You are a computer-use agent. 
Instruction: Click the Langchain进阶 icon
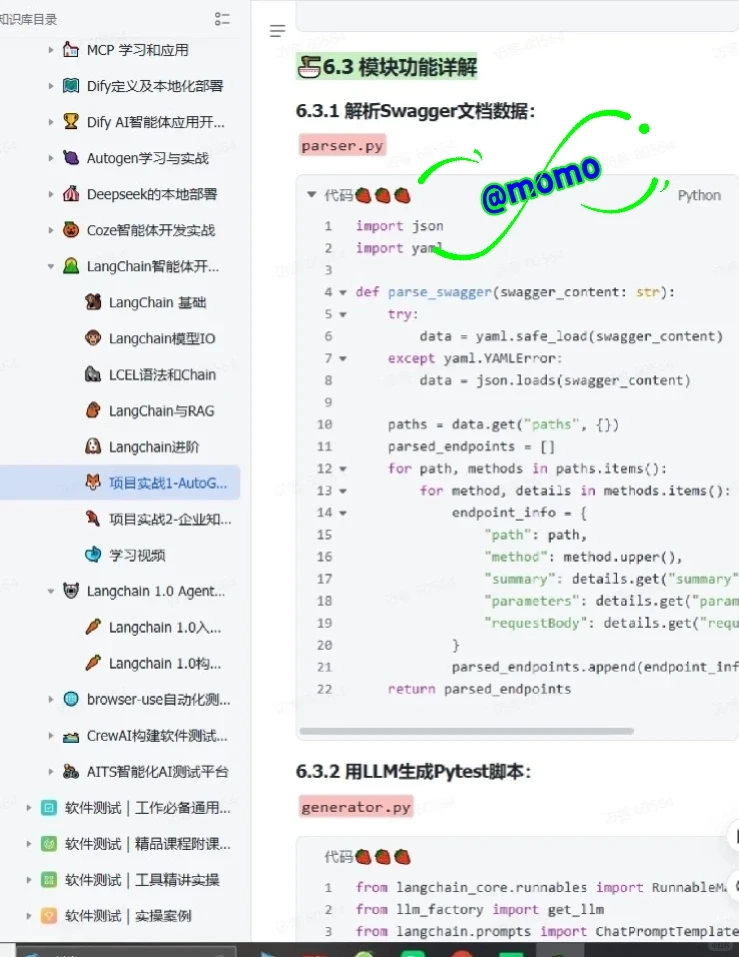tap(93, 446)
